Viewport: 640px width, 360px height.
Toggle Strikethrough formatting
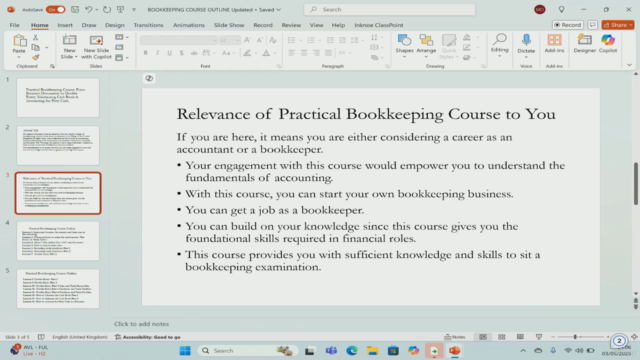pos(194,53)
